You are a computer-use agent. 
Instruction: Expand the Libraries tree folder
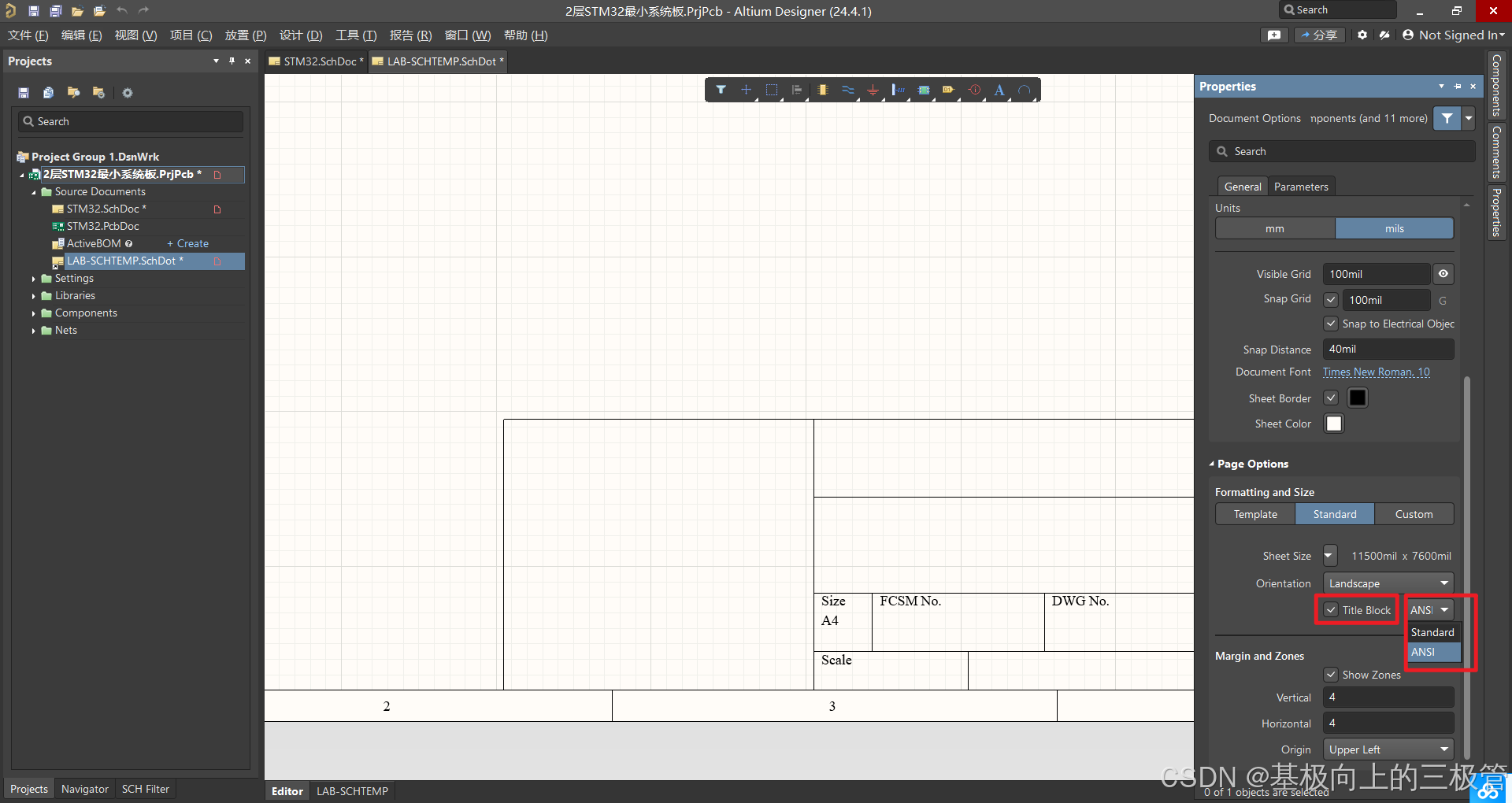pyautogui.click(x=33, y=296)
